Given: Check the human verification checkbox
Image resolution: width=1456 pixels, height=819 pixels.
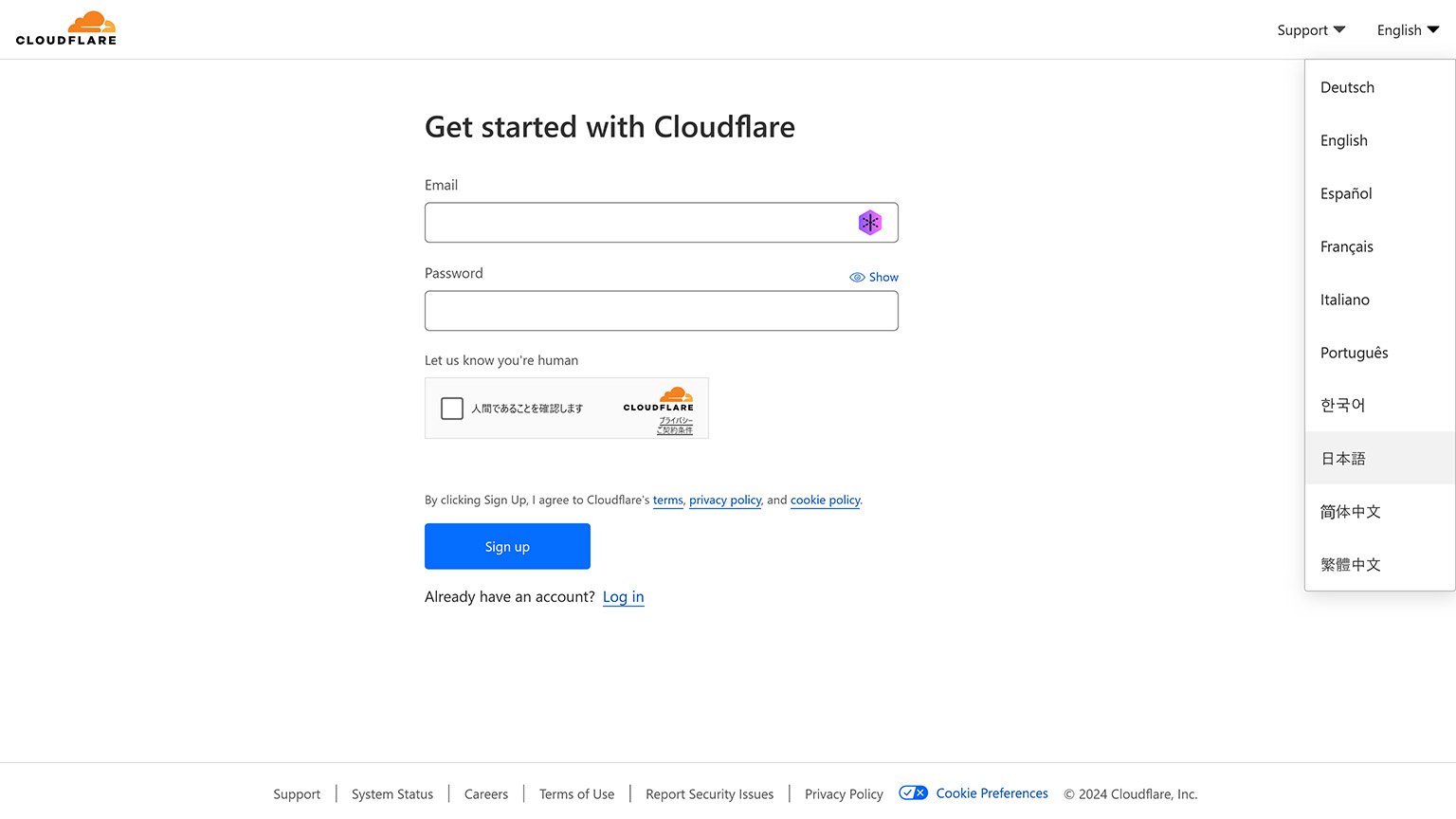Looking at the screenshot, I should point(452,409).
